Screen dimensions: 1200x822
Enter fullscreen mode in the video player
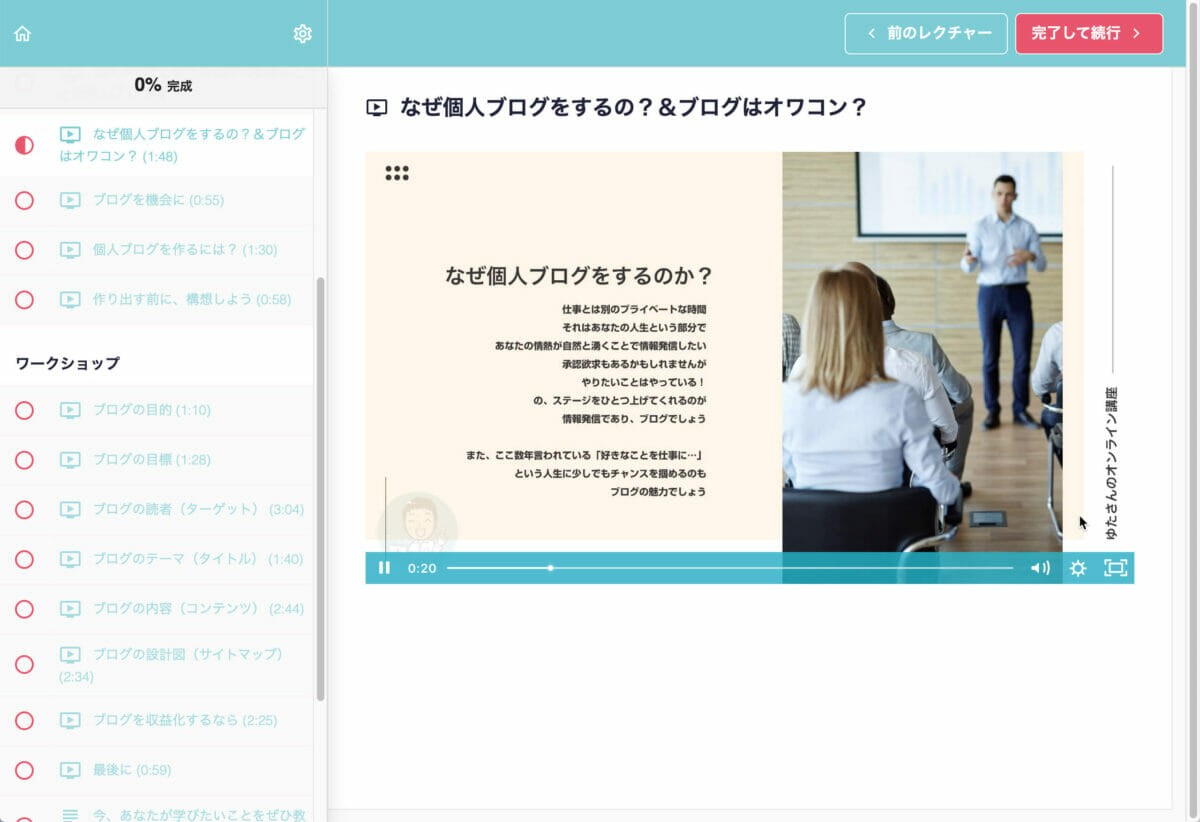tap(1115, 568)
